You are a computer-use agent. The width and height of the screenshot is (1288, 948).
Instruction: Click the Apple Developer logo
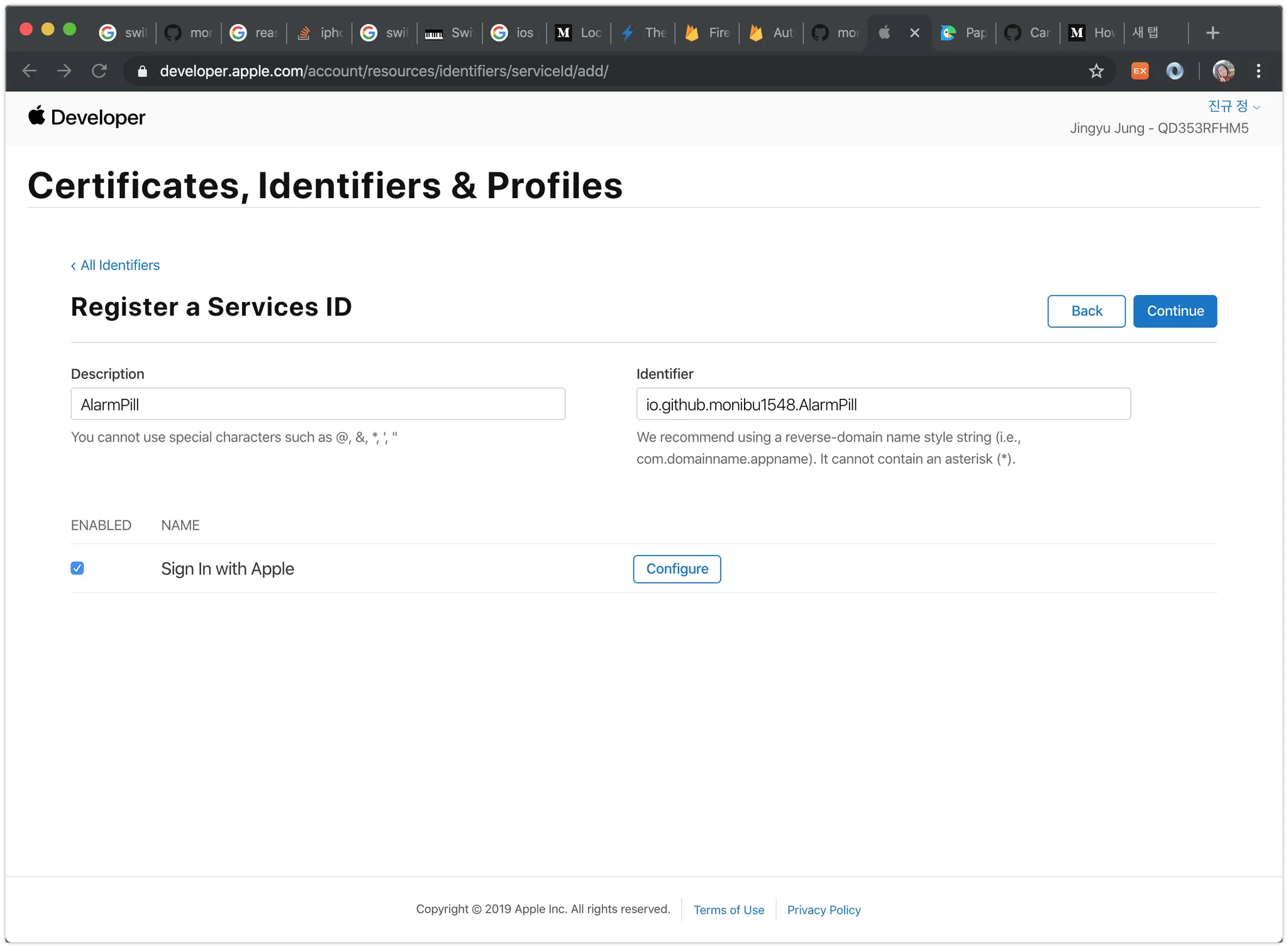[87, 117]
